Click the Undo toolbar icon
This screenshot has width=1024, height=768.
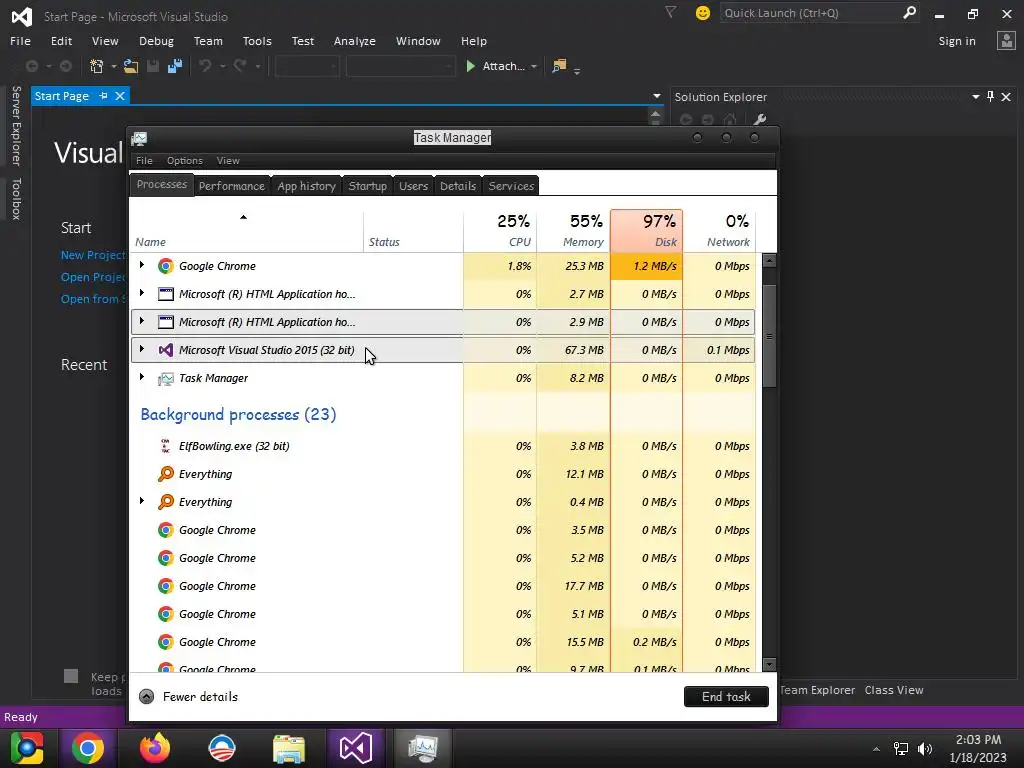pos(205,66)
